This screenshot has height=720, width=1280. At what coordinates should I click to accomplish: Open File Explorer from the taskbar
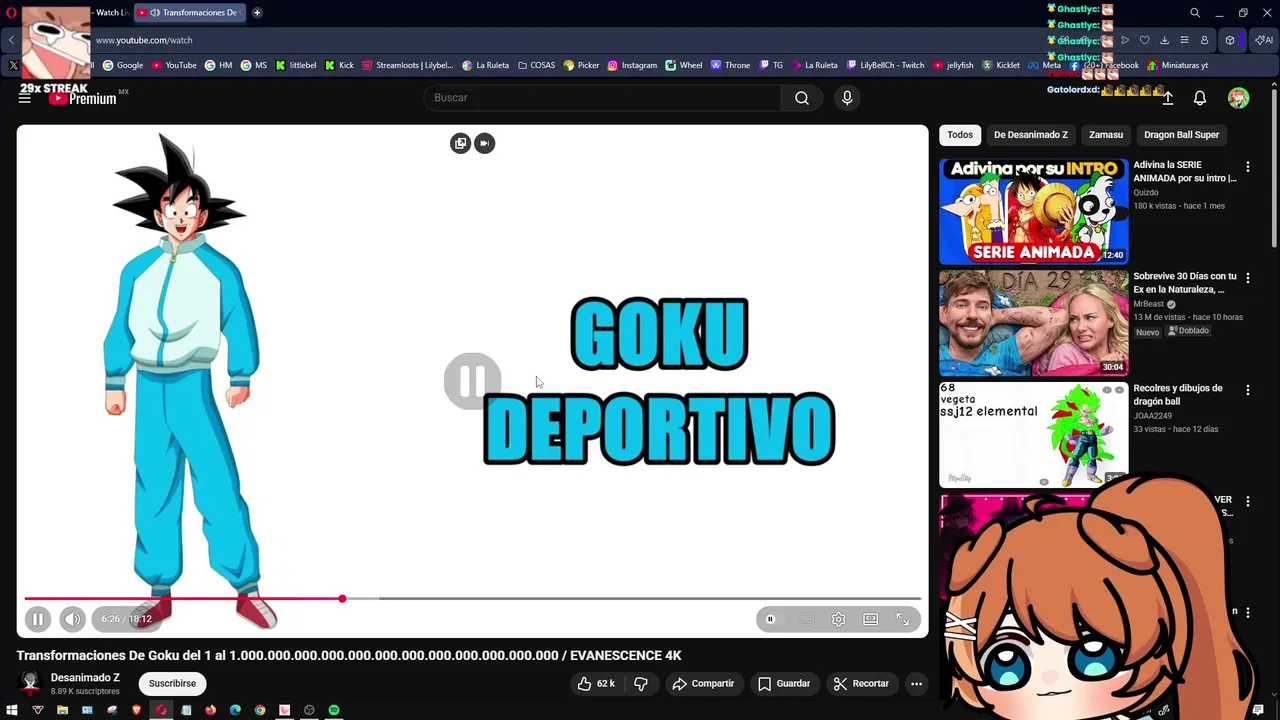[x=62, y=710]
